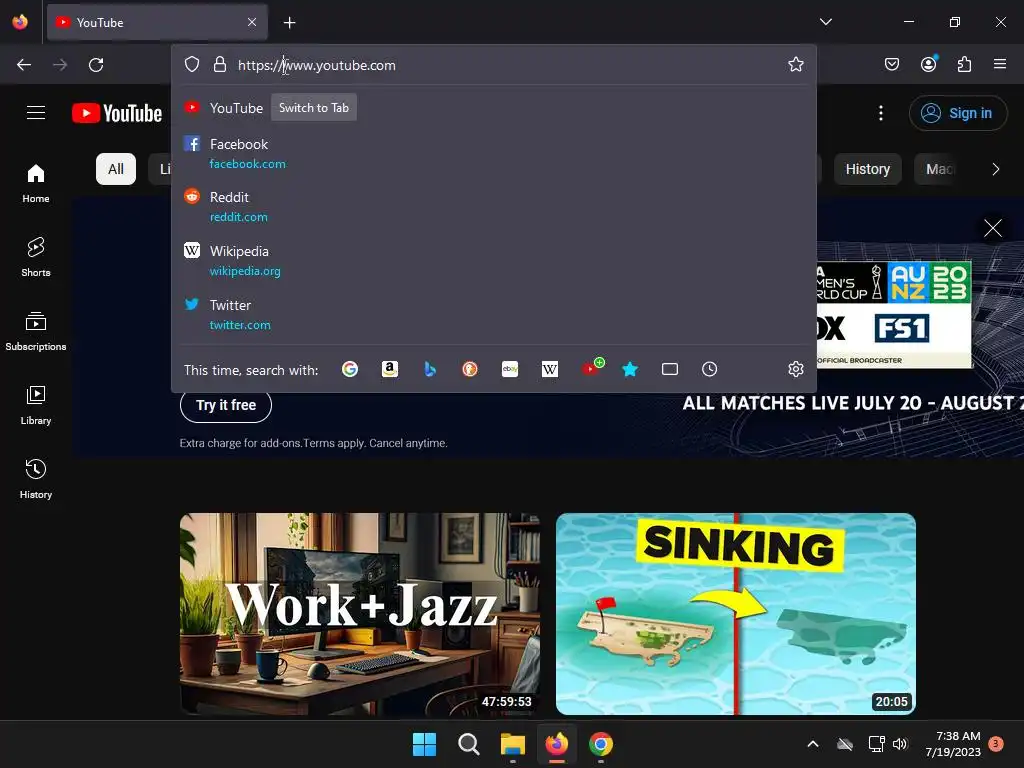Click into the address bar URL
The height and width of the screenshot is (768, 1024).
click(317, 65)
